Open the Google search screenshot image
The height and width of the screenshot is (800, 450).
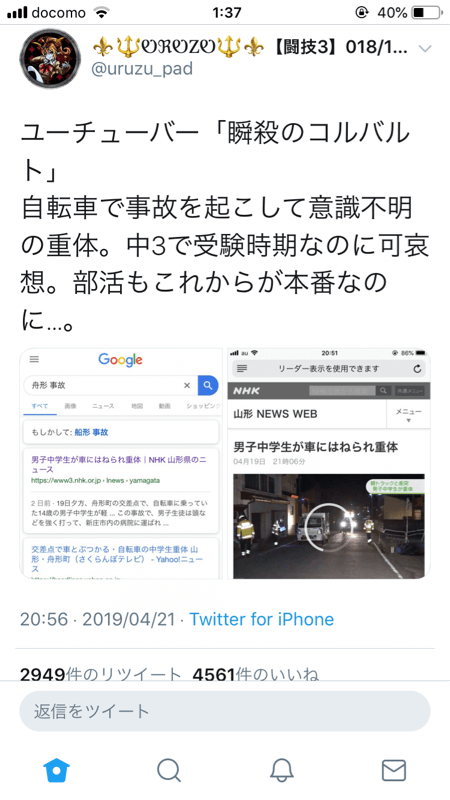[121, 463]
